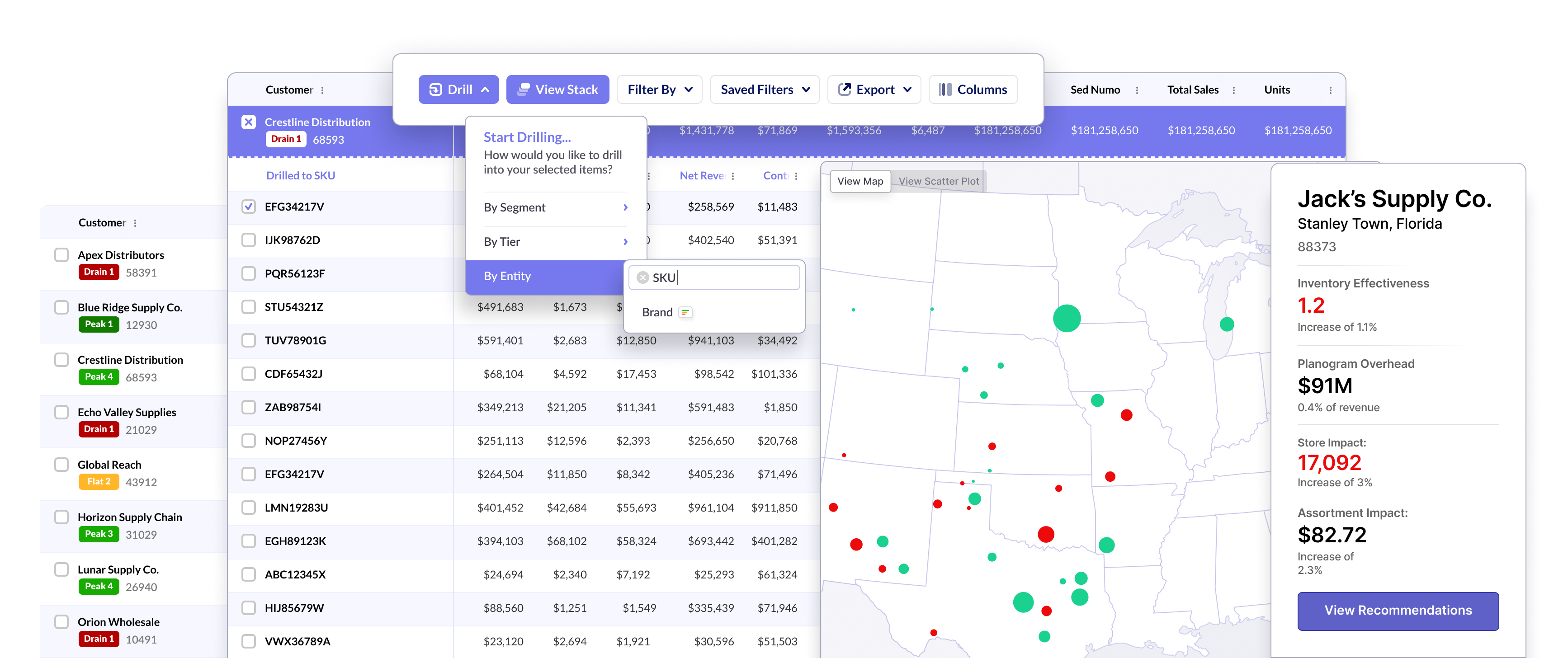Screen dimensions: 1568x658
Task: Open the Saved Filters dropdown
Action: coord(765,89)
